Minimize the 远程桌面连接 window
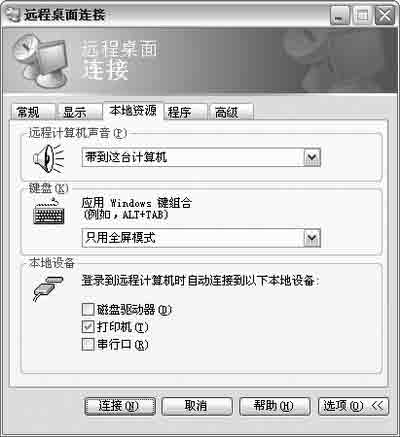The image size is (400, 437). (340, 15)
